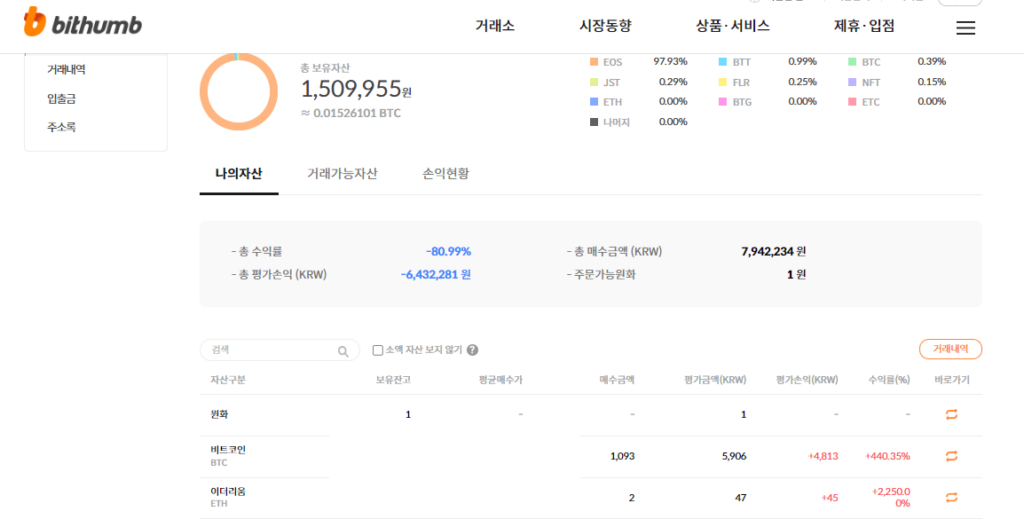Screen dimensions: 1024x519
Task: Click the EOS 97.93% percentage
Action: click(670, 61)
